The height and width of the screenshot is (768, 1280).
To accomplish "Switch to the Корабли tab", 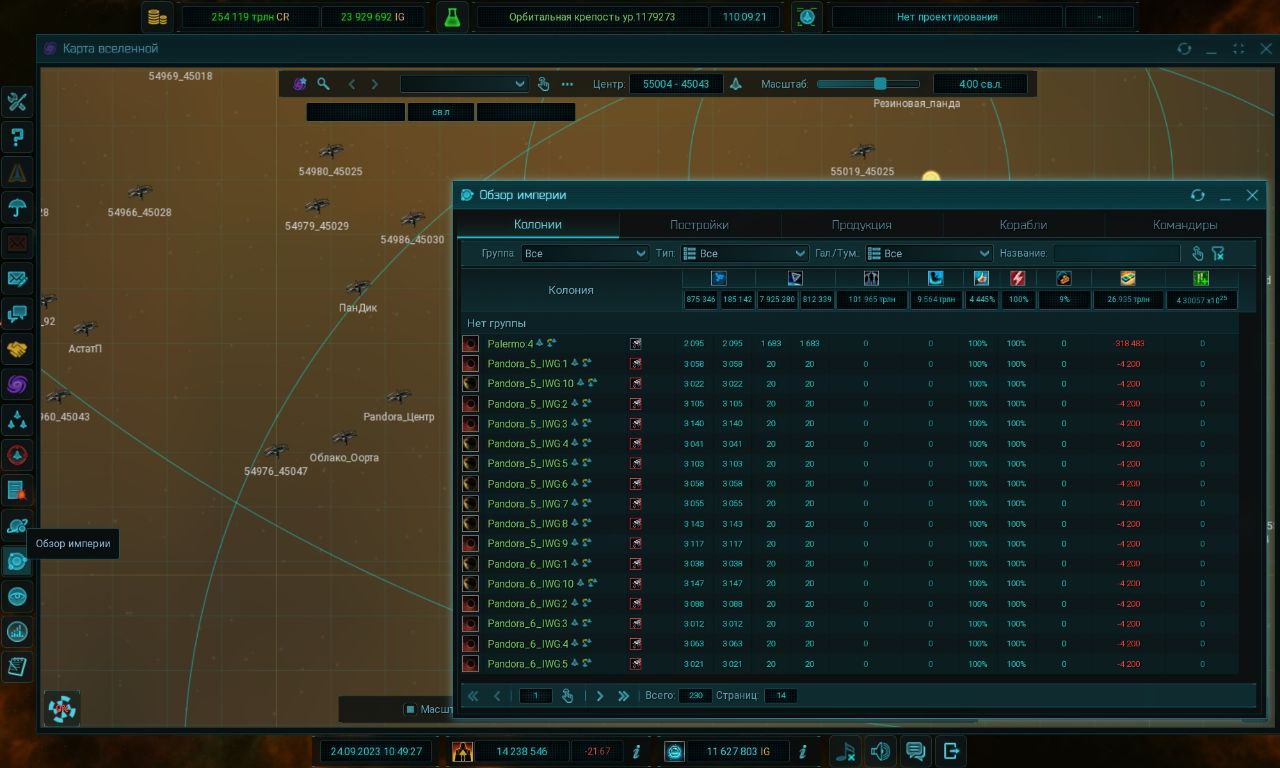I will click(1023, 225).
